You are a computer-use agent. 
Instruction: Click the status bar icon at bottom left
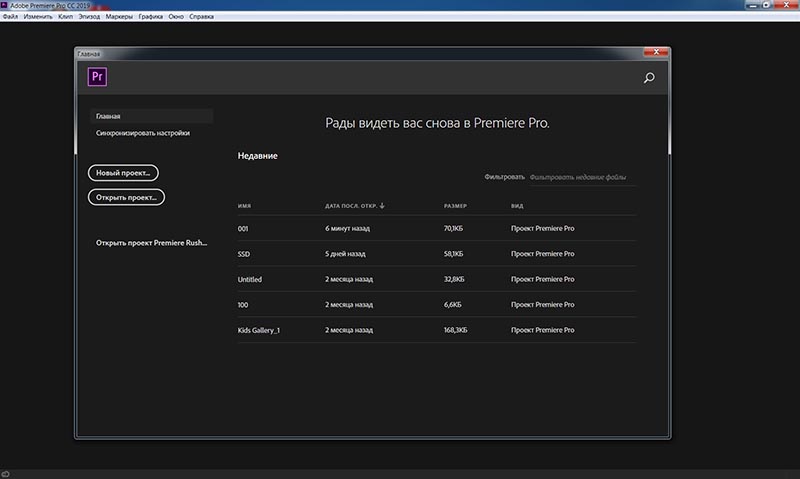6,474
